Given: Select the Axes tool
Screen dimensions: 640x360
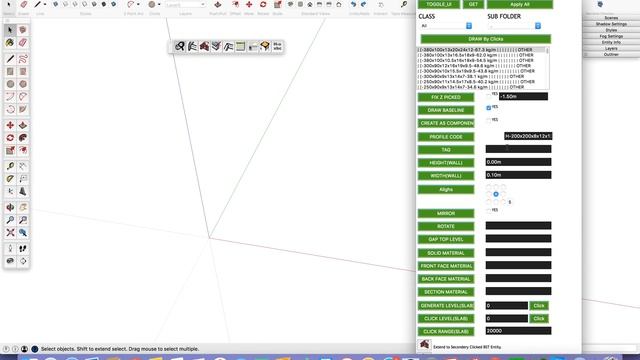Looking at the screenshot, I should [10, 191].
